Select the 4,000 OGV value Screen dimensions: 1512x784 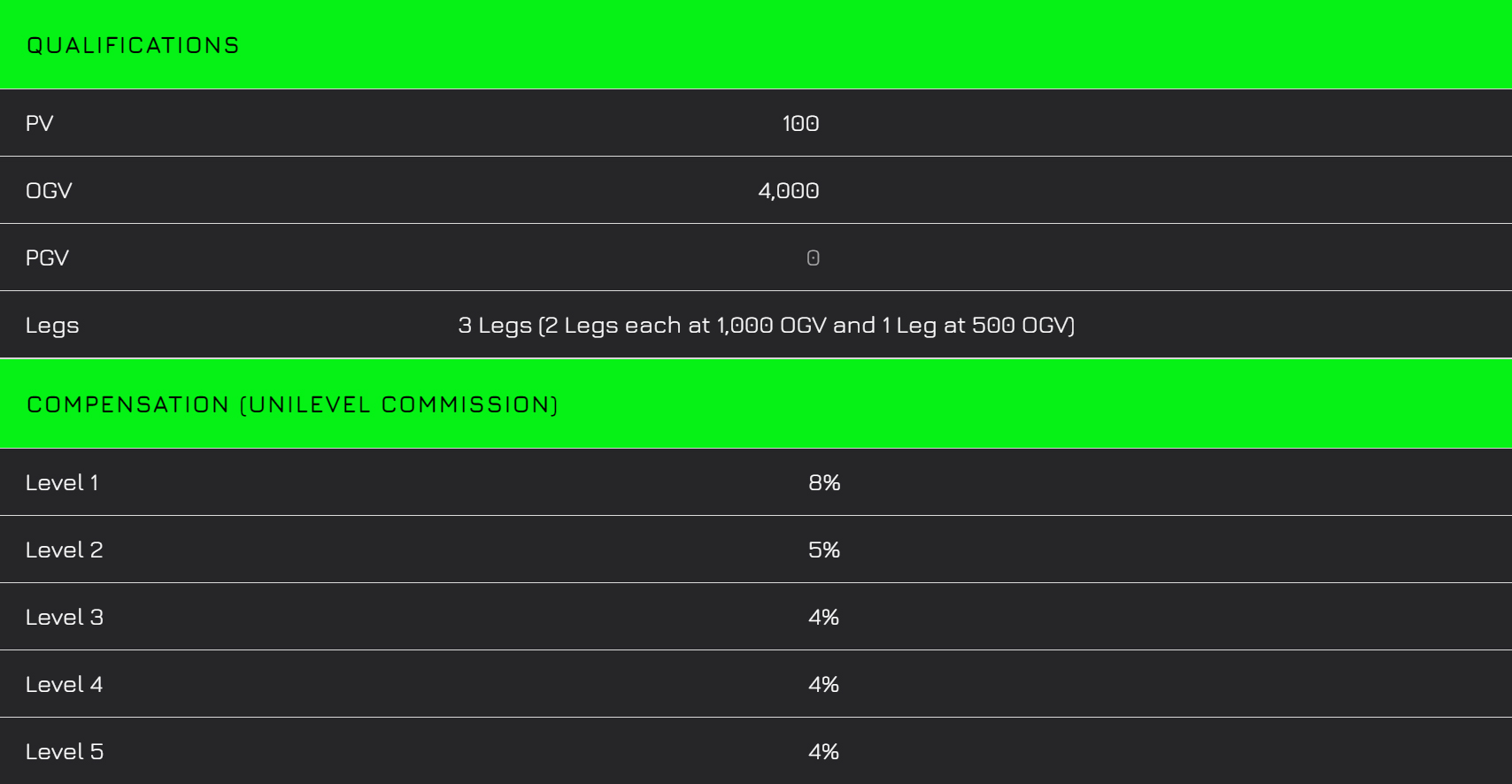[x=788, y=190]
